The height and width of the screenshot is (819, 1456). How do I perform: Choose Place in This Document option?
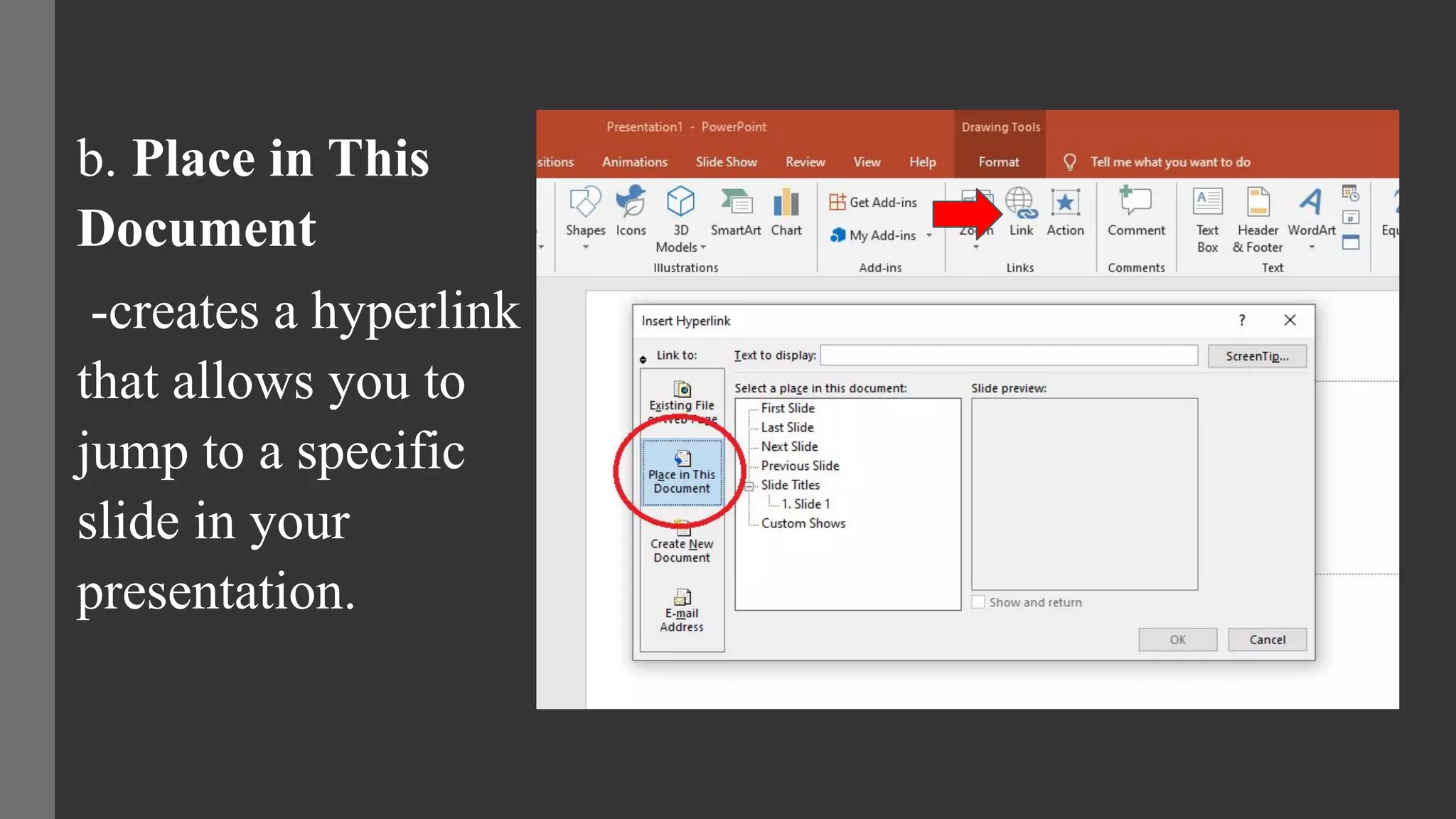click(682, 472)
